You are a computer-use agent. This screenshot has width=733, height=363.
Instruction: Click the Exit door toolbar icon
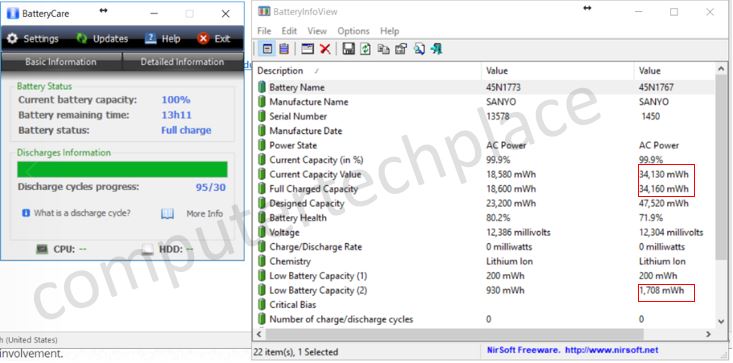click(437, 49)
